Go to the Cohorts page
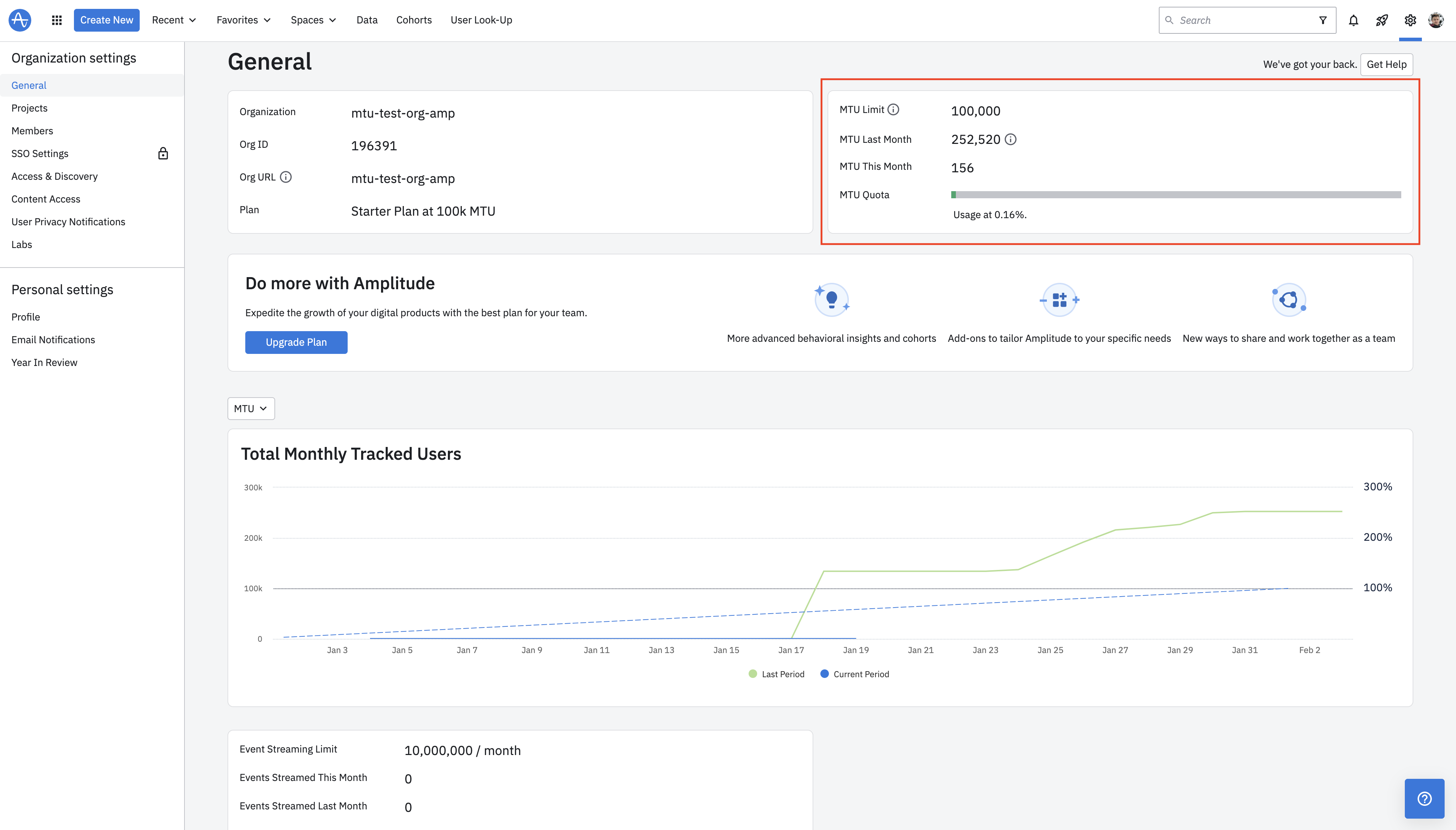Screen dimensions: 1456x830 pos(414,20)
